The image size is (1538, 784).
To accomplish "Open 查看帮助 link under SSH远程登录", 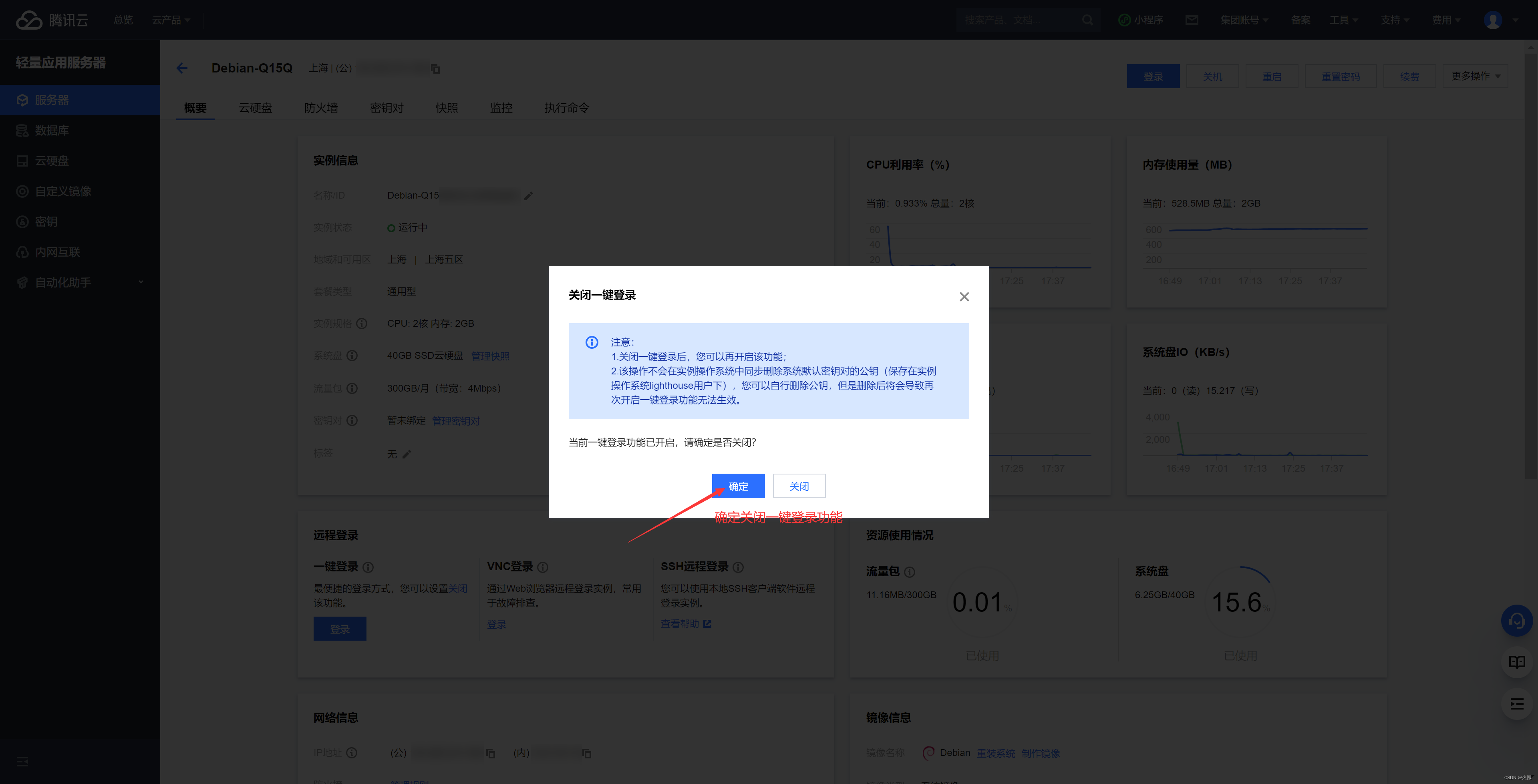I will (x=685, y=624).
